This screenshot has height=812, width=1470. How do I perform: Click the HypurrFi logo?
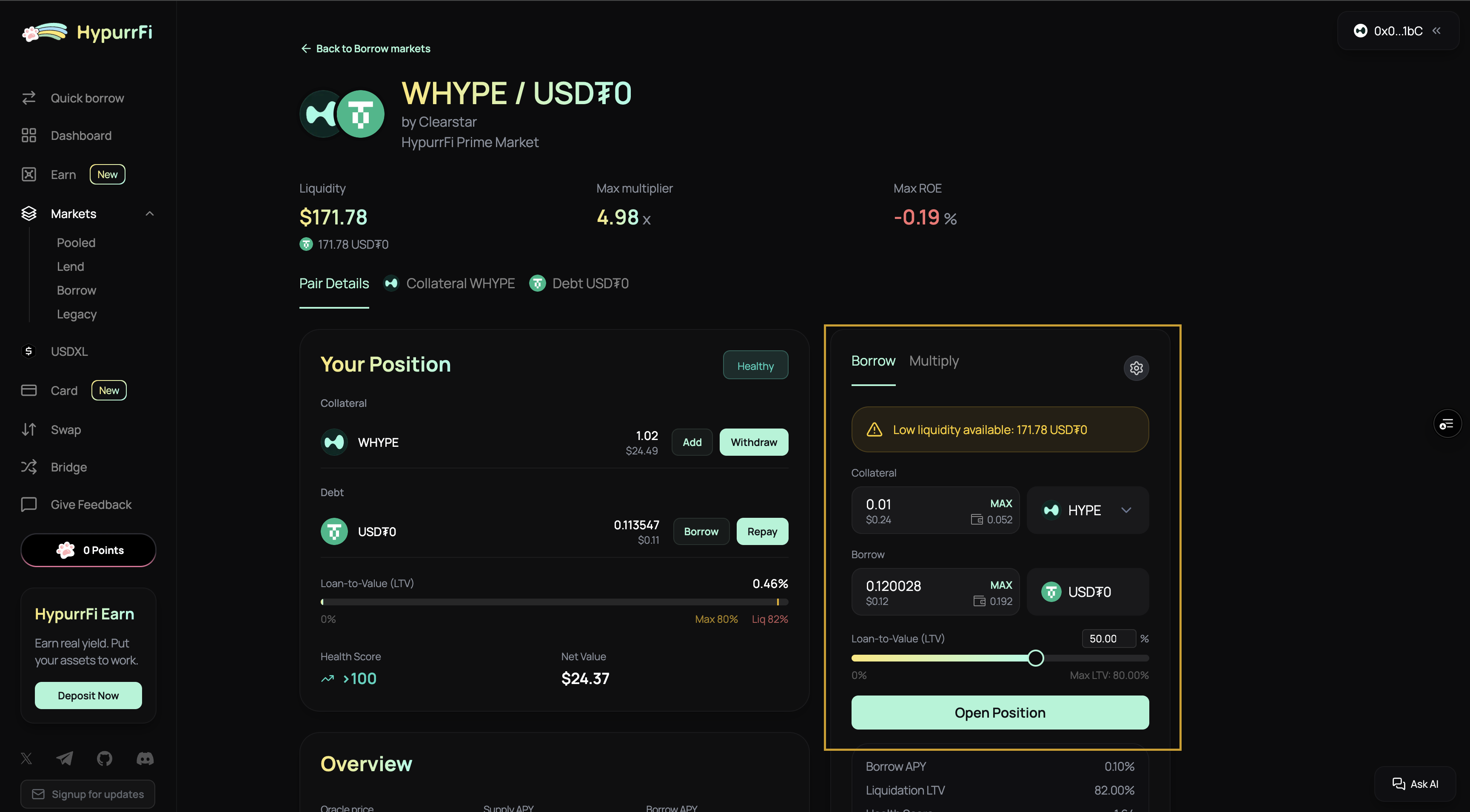point(87,32)
